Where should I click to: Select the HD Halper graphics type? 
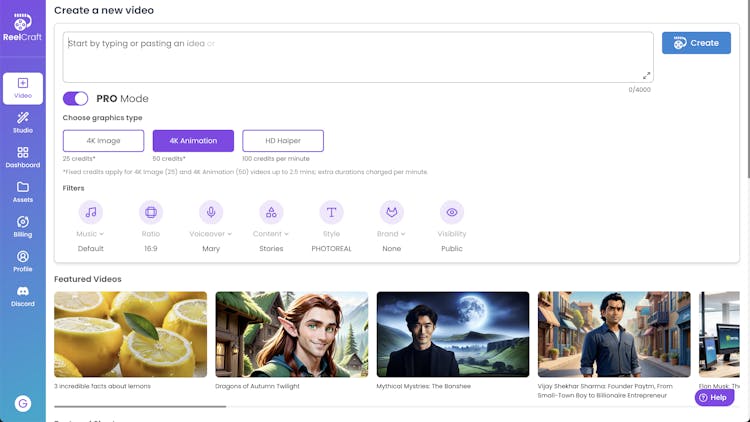(283, 141)
